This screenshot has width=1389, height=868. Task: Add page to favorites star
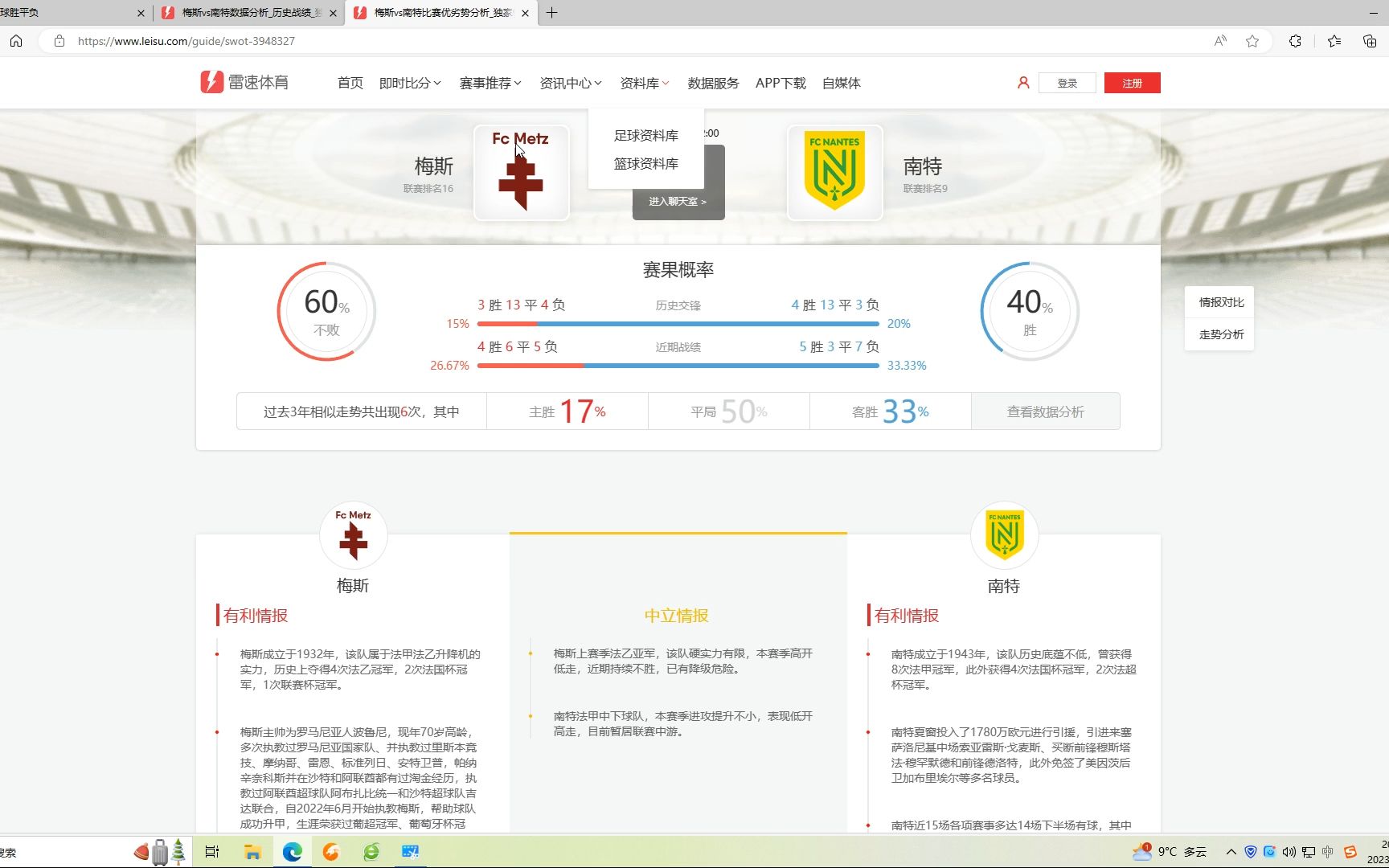[x=1252, y=41]
